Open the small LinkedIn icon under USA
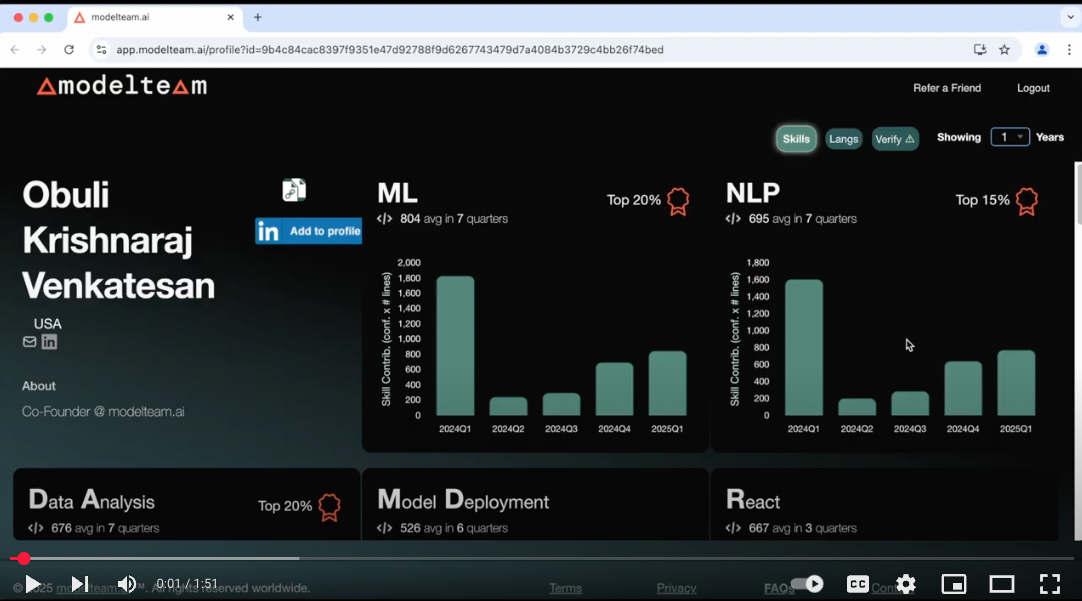This screenshot has height=601, width=1082. (x=49, y=342)
